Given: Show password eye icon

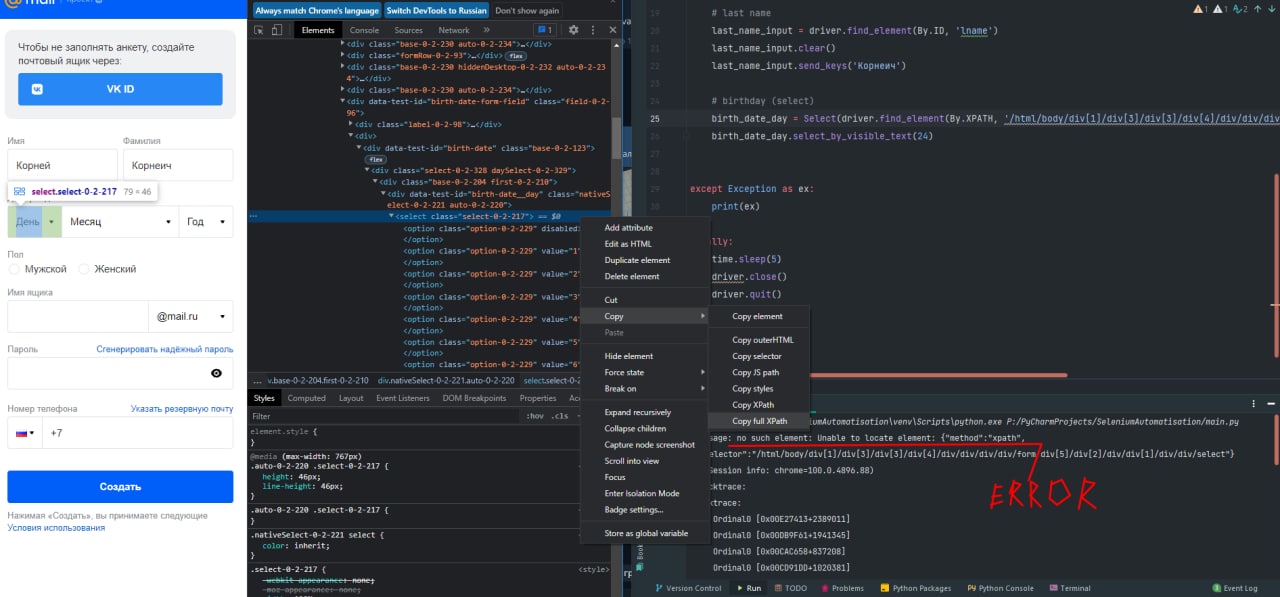Looking at the screenshot, I should (217, 373).
